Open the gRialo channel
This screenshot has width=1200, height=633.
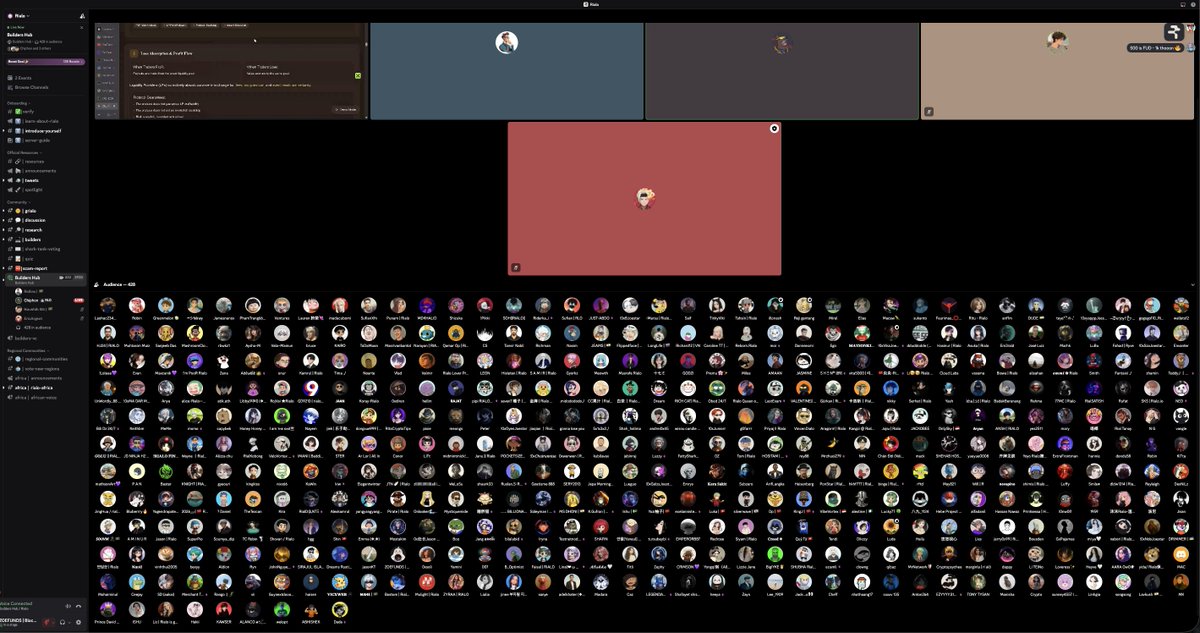tap(45, 210)
